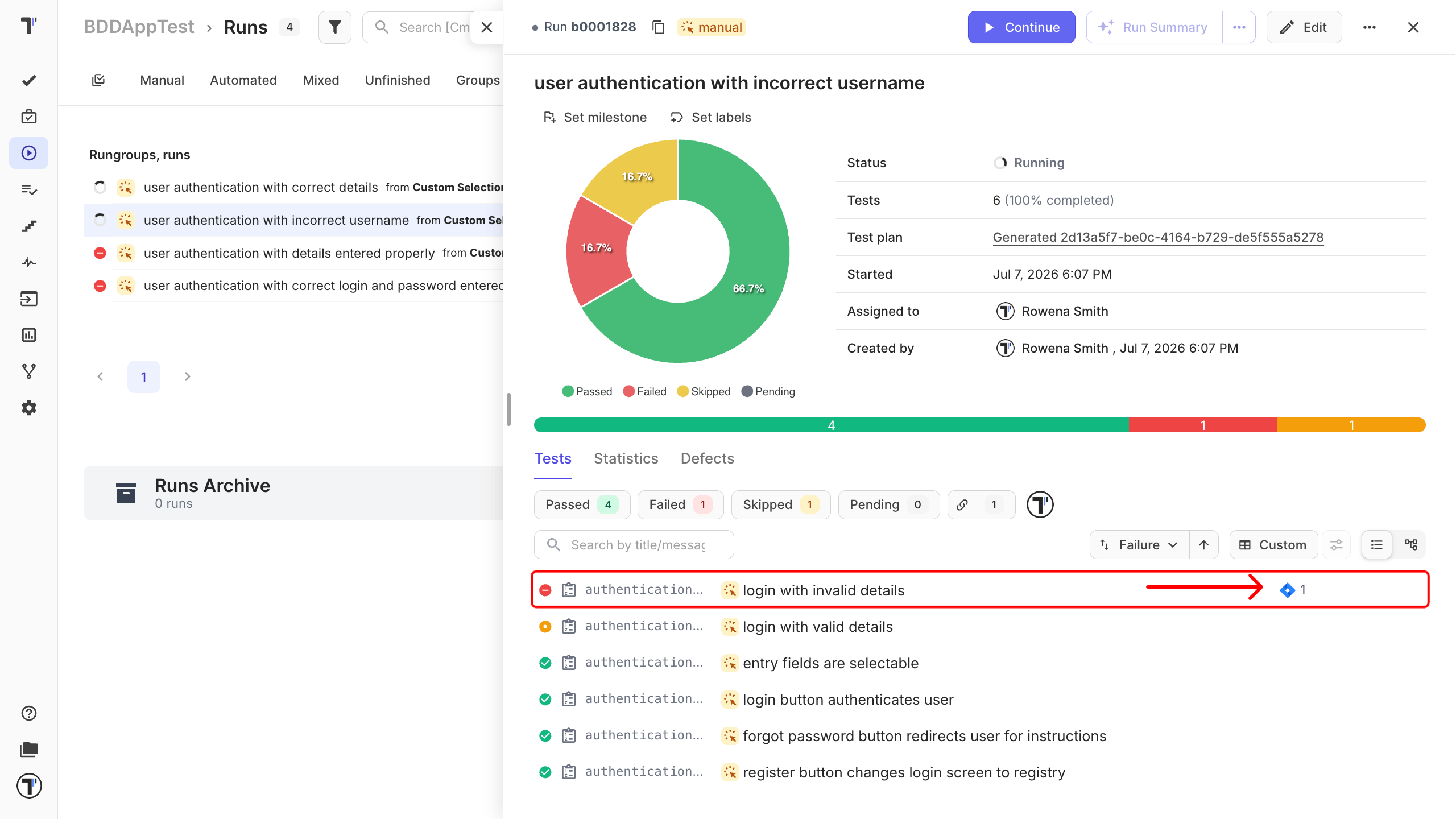
Task: Open Pulse activity sidebar icon
Action: click(29, 262)
